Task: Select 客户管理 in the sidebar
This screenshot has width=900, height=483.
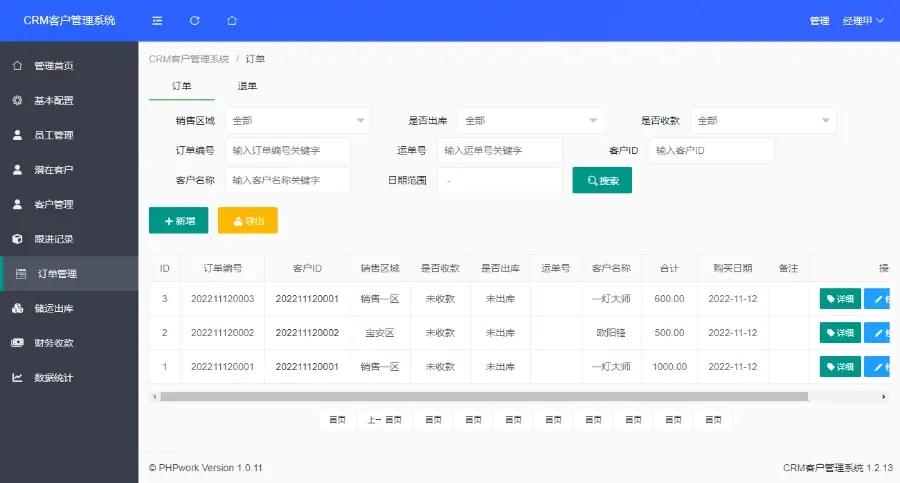Action: (x=69, y=204)
